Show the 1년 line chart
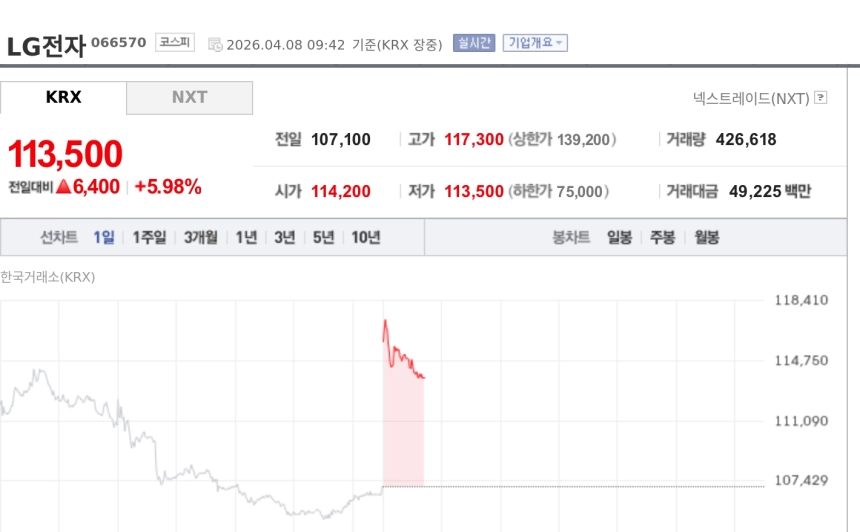 tap(246, 238)
